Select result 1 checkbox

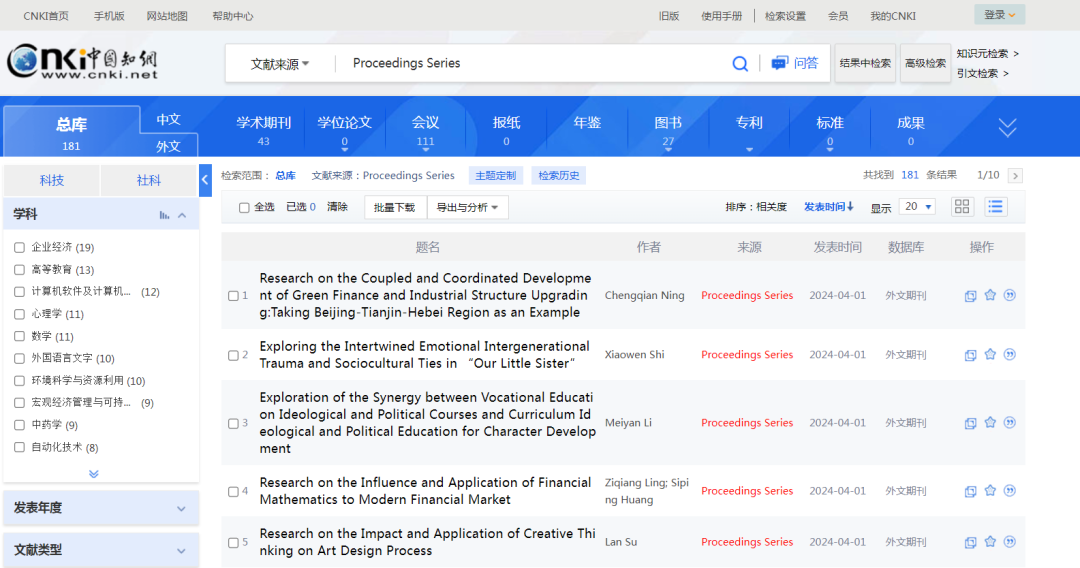pos(233,295)
